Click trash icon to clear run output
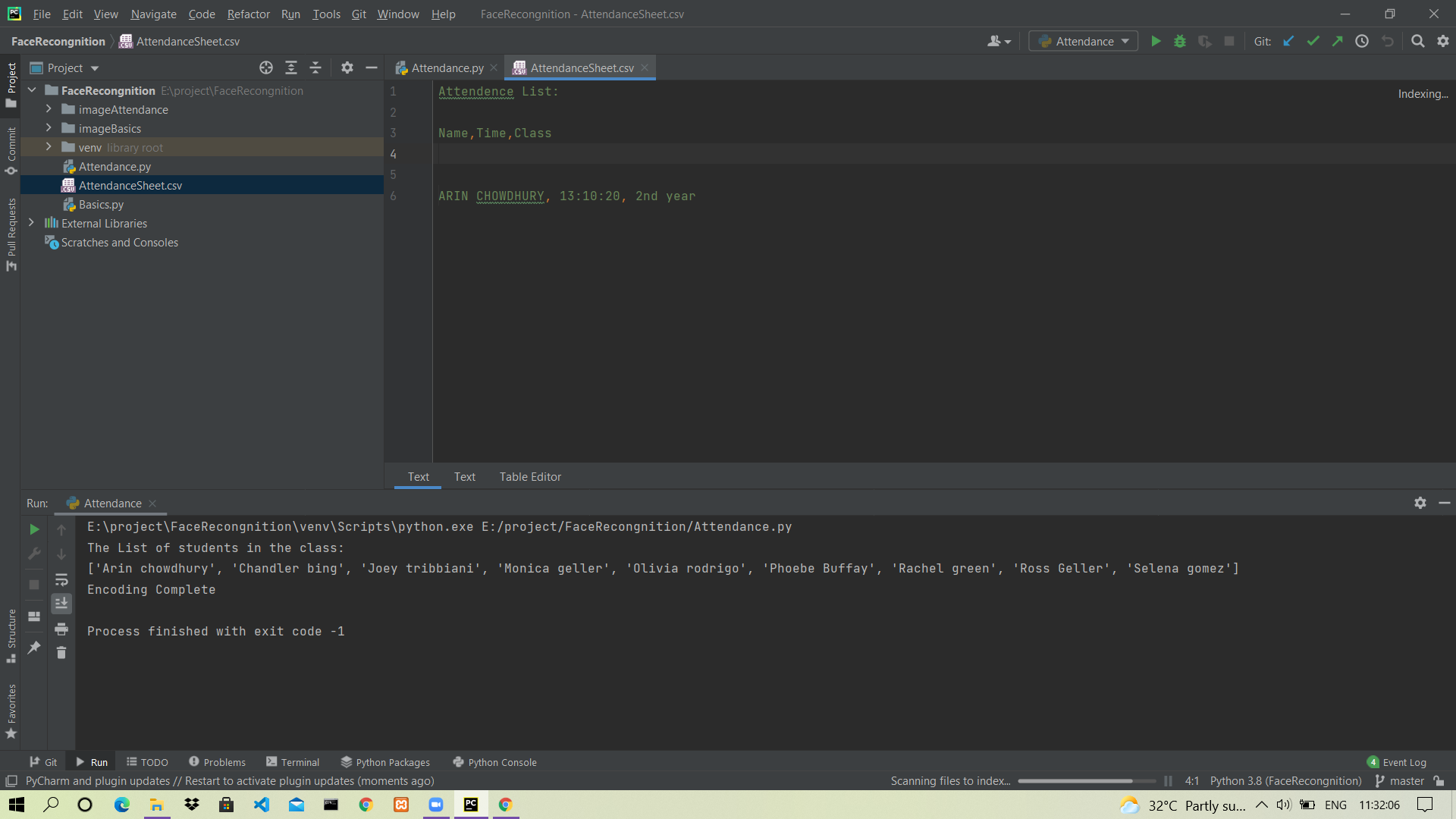 click(x=61, y=653)
